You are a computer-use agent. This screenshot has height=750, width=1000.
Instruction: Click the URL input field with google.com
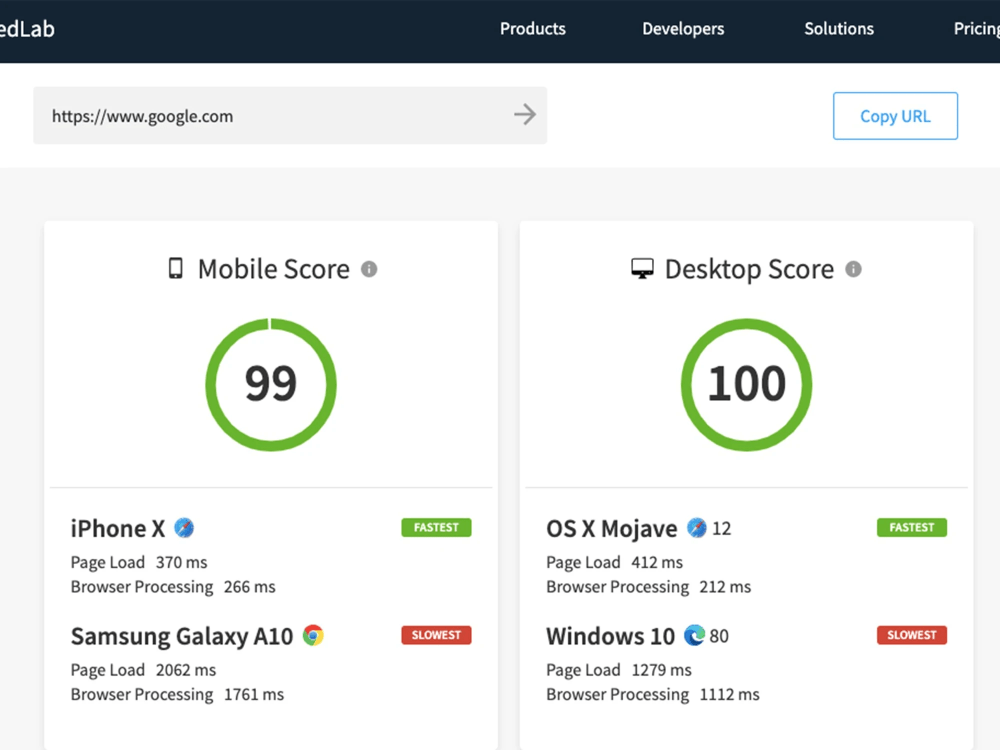pyautogui.click(x=290, y=115)
